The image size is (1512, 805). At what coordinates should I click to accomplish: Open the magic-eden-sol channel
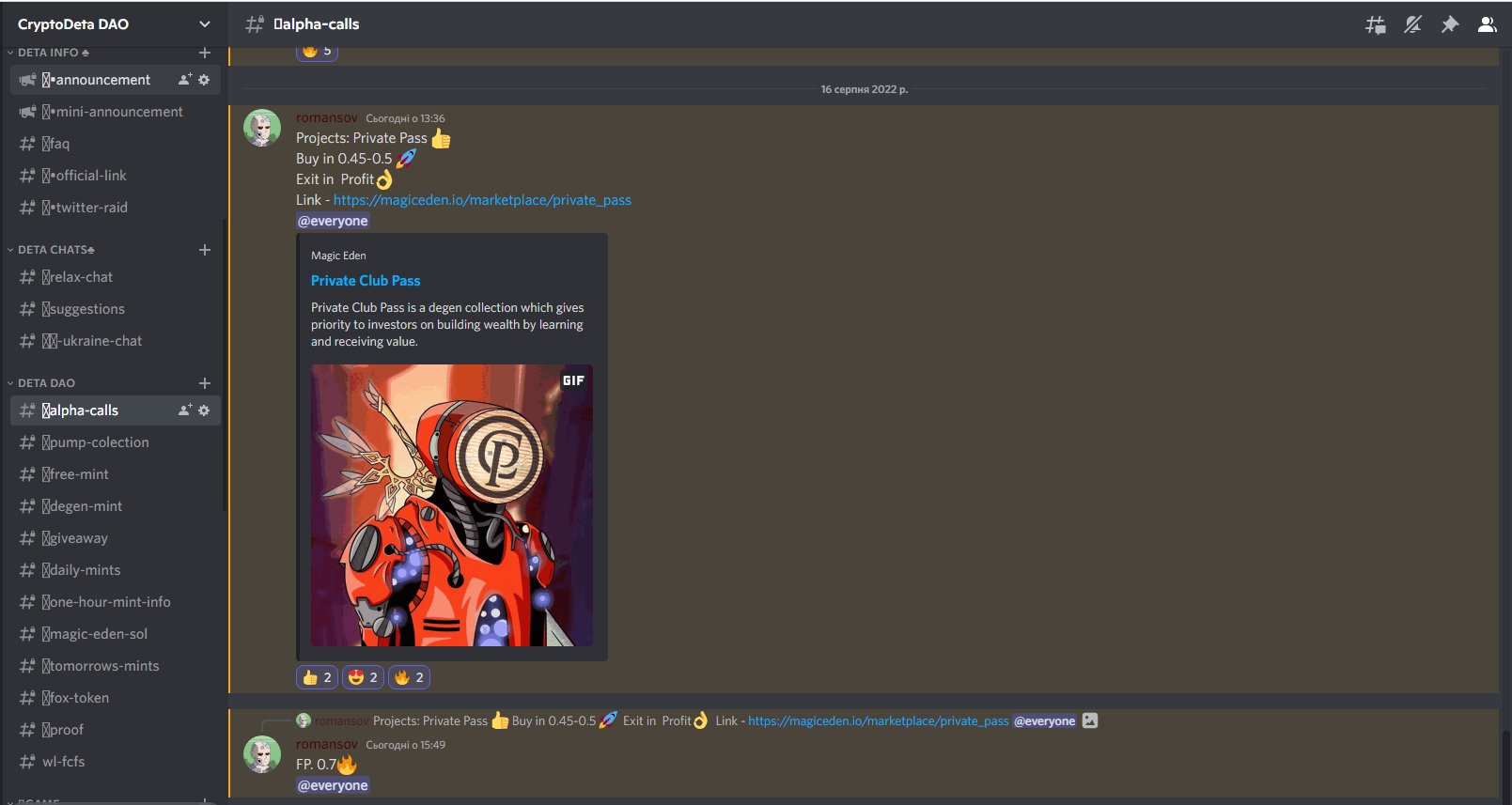tap(115, 634)
